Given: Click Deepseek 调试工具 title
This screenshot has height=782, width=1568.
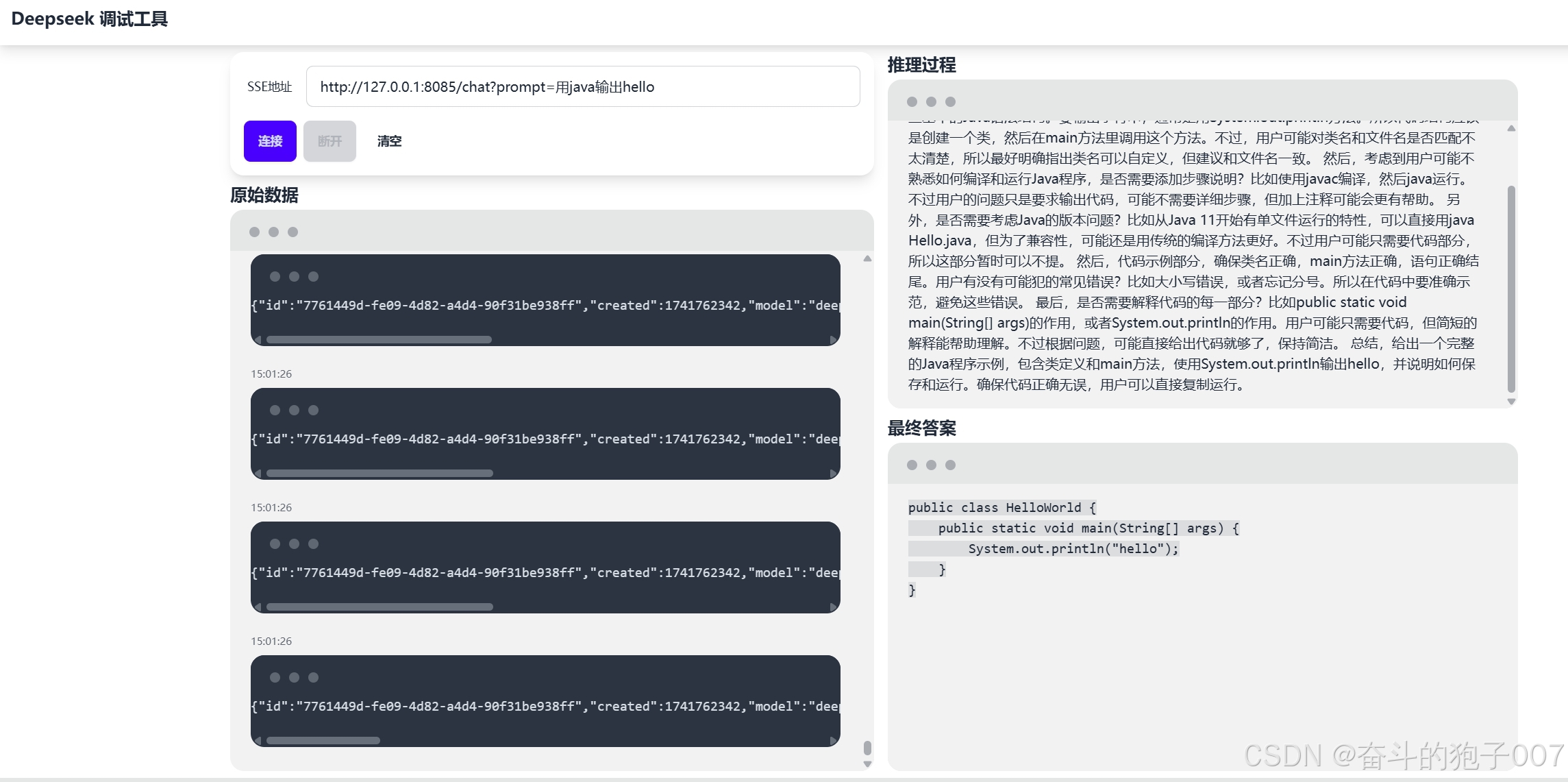Looking at the screenshot, I should tap(89, 19).
